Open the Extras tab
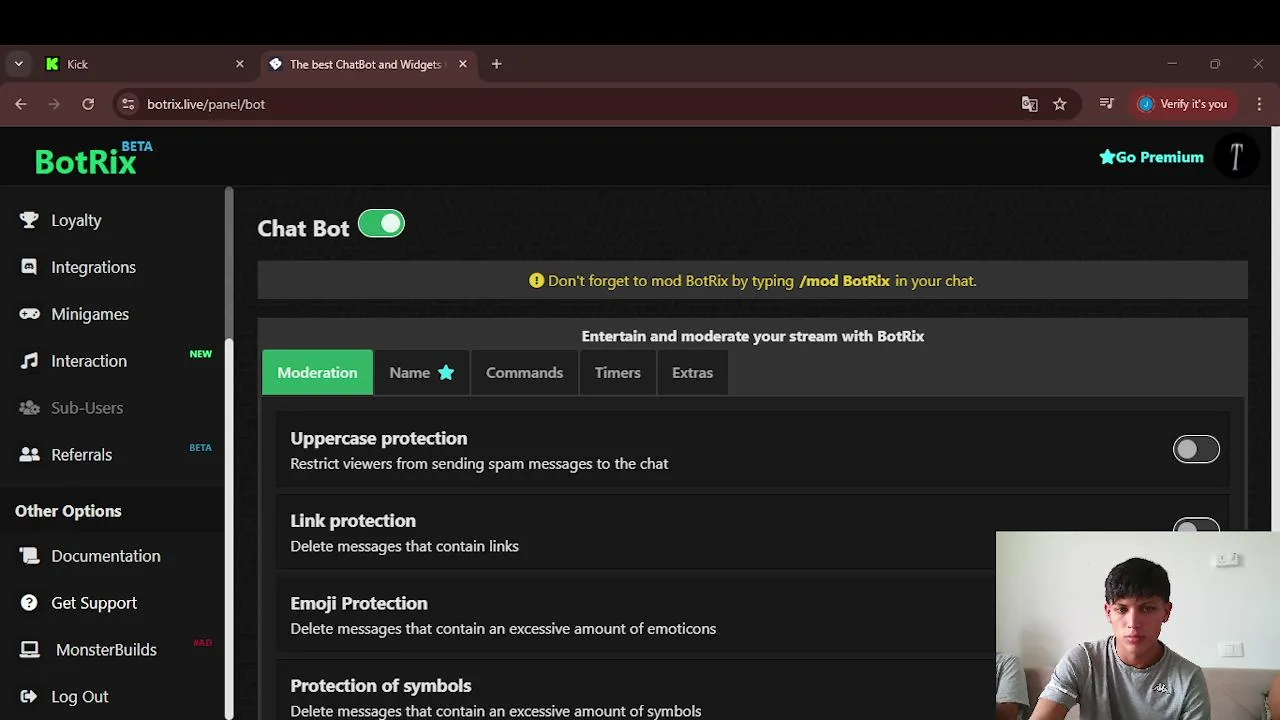 (692, 373)
